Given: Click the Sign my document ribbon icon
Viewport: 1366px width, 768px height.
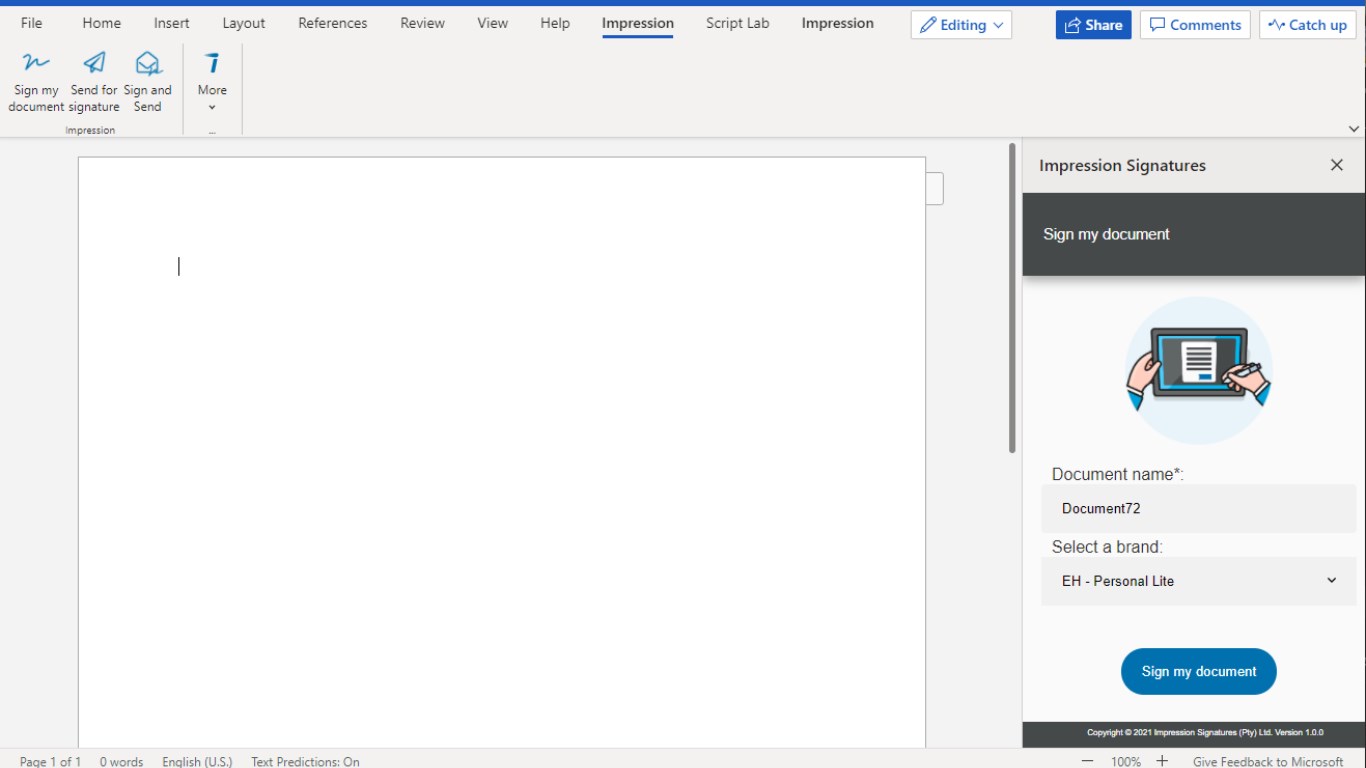Looking at the screenshot, I should click(36, 82).
